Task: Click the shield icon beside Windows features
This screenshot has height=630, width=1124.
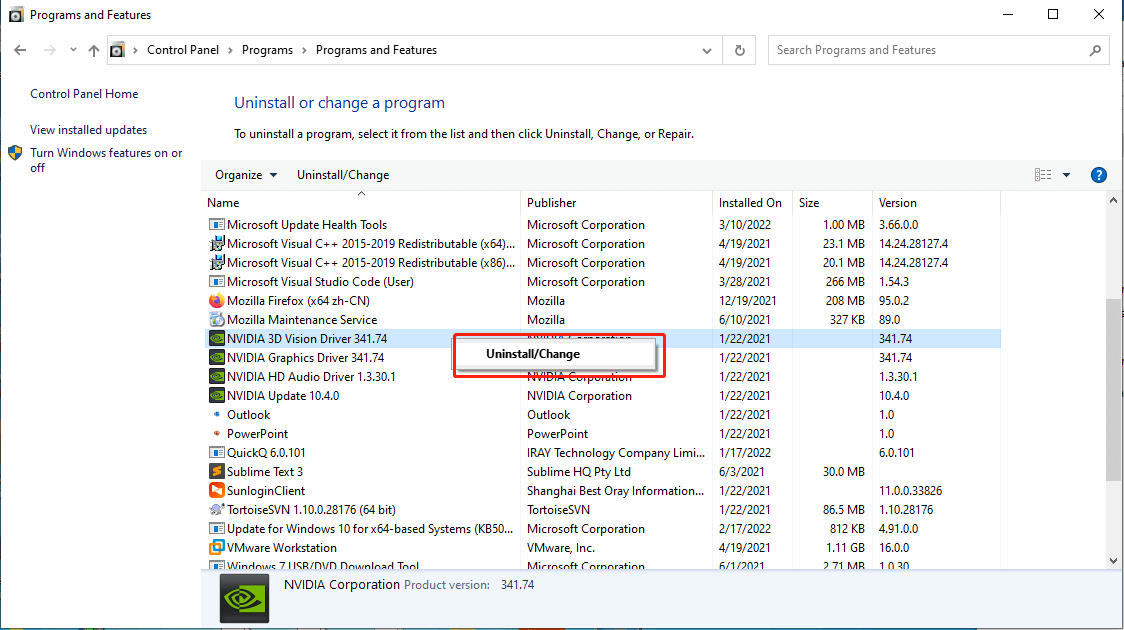Action: click(x=15, y=153)
